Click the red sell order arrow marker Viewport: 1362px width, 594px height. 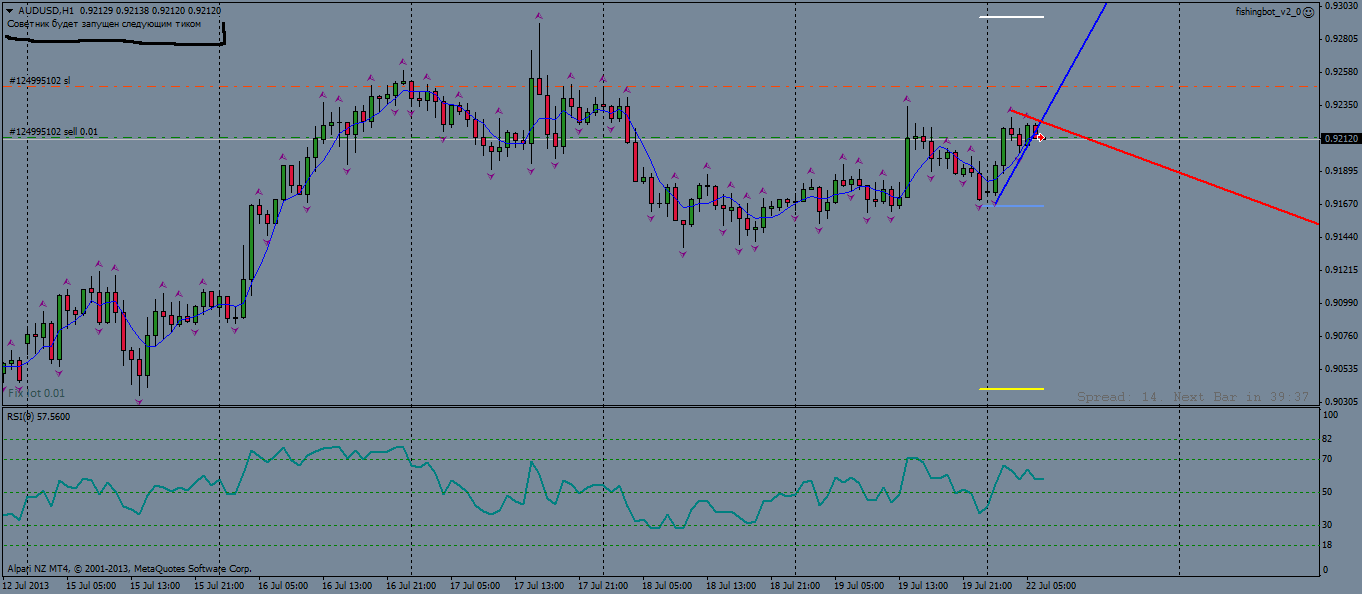tap(1041, 137)
